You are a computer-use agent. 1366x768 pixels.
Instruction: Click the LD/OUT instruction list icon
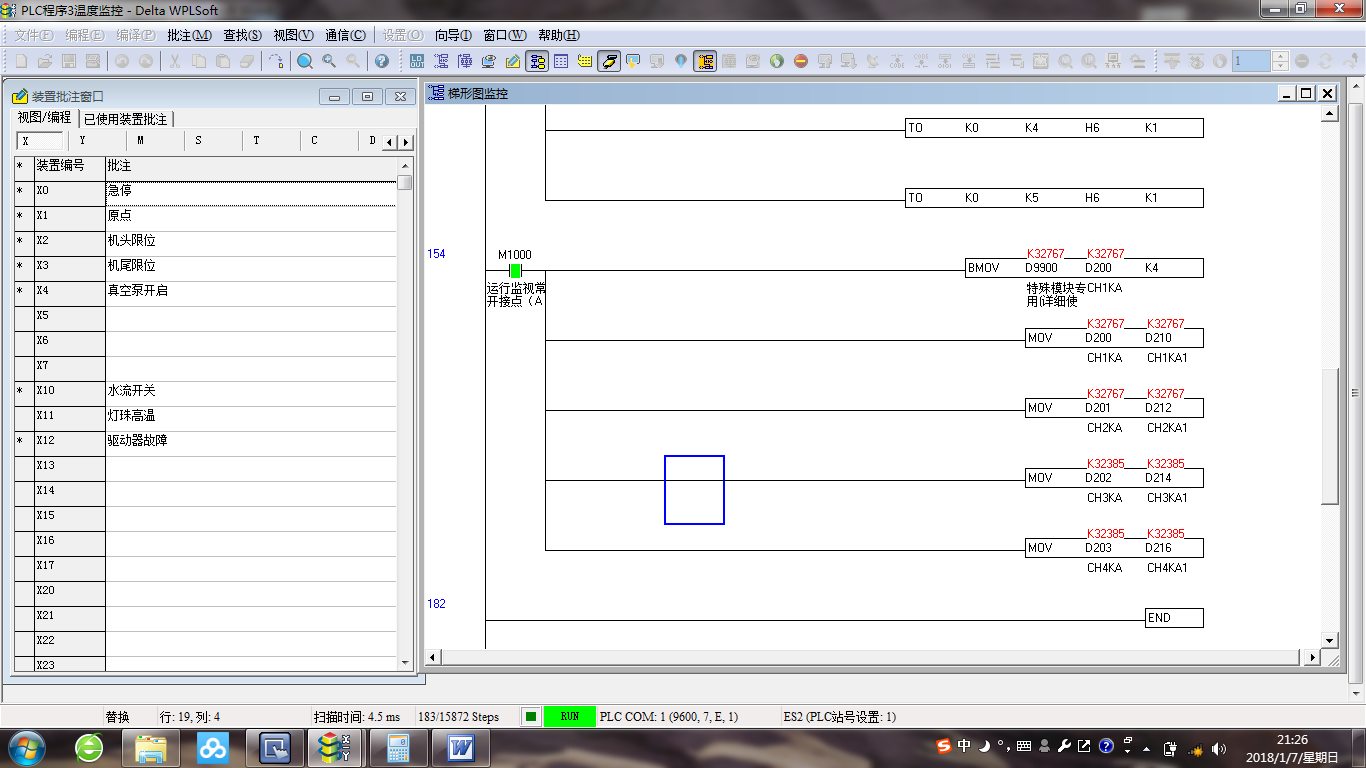click(416, 61)
